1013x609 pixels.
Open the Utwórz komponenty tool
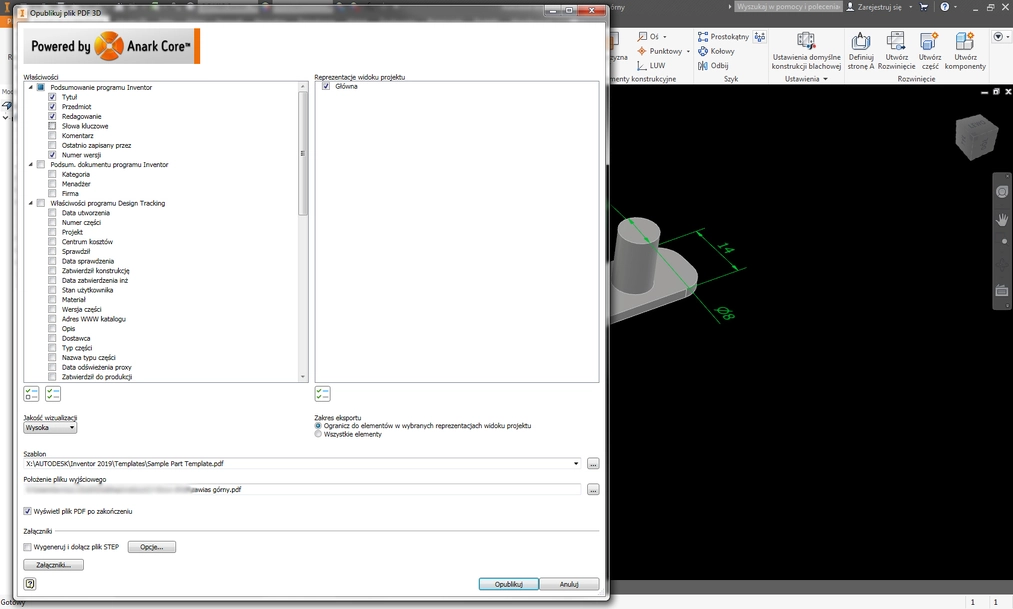pos(964,42)
